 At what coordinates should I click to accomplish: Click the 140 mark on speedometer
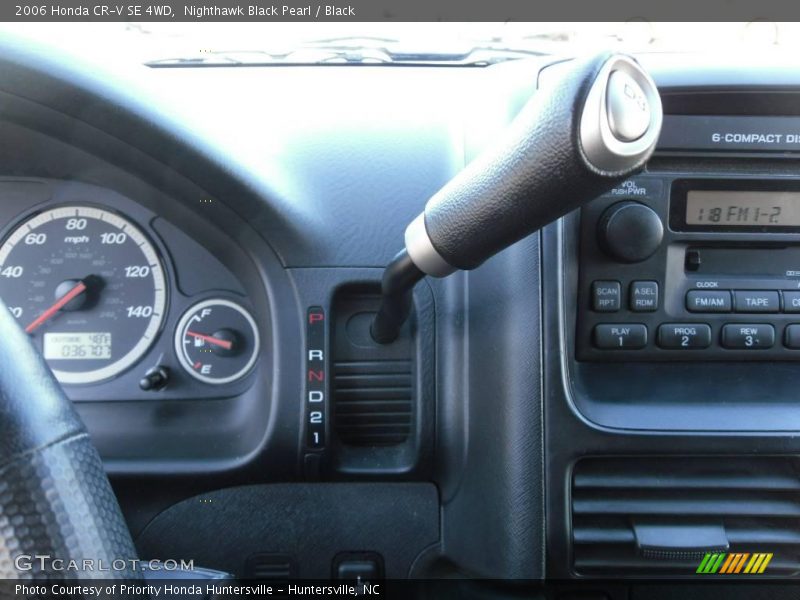click(x=139, y=311)
